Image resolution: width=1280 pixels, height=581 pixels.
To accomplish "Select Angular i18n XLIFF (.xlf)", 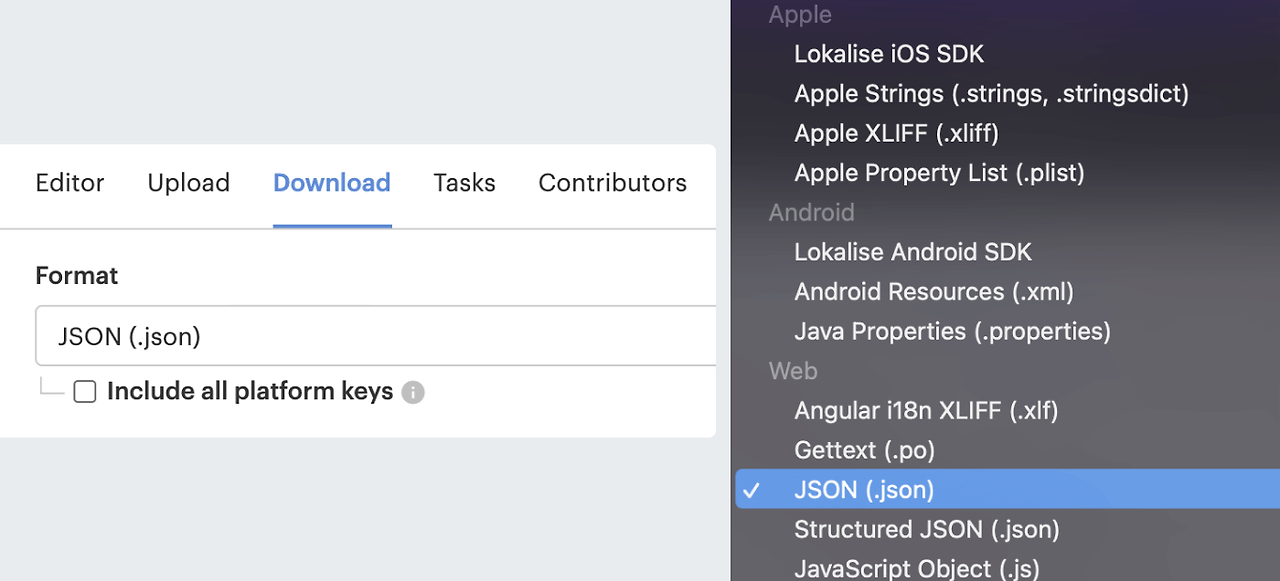I will coord(926,410).
